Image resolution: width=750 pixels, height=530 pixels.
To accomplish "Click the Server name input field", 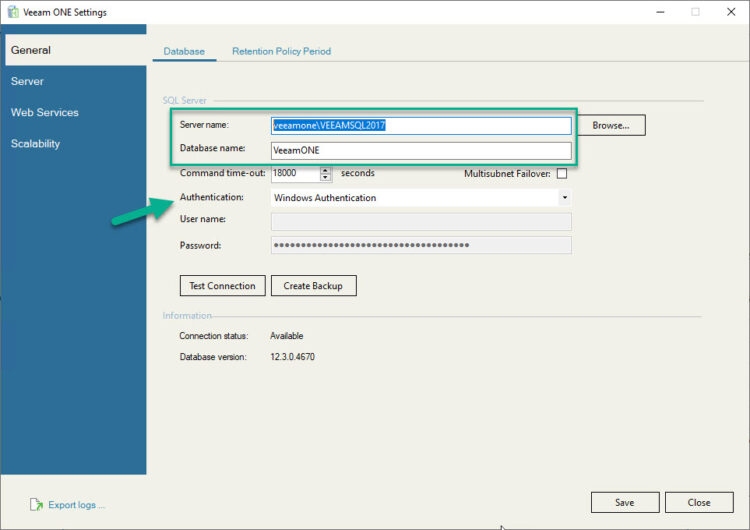I will click(x=421, y=126).
